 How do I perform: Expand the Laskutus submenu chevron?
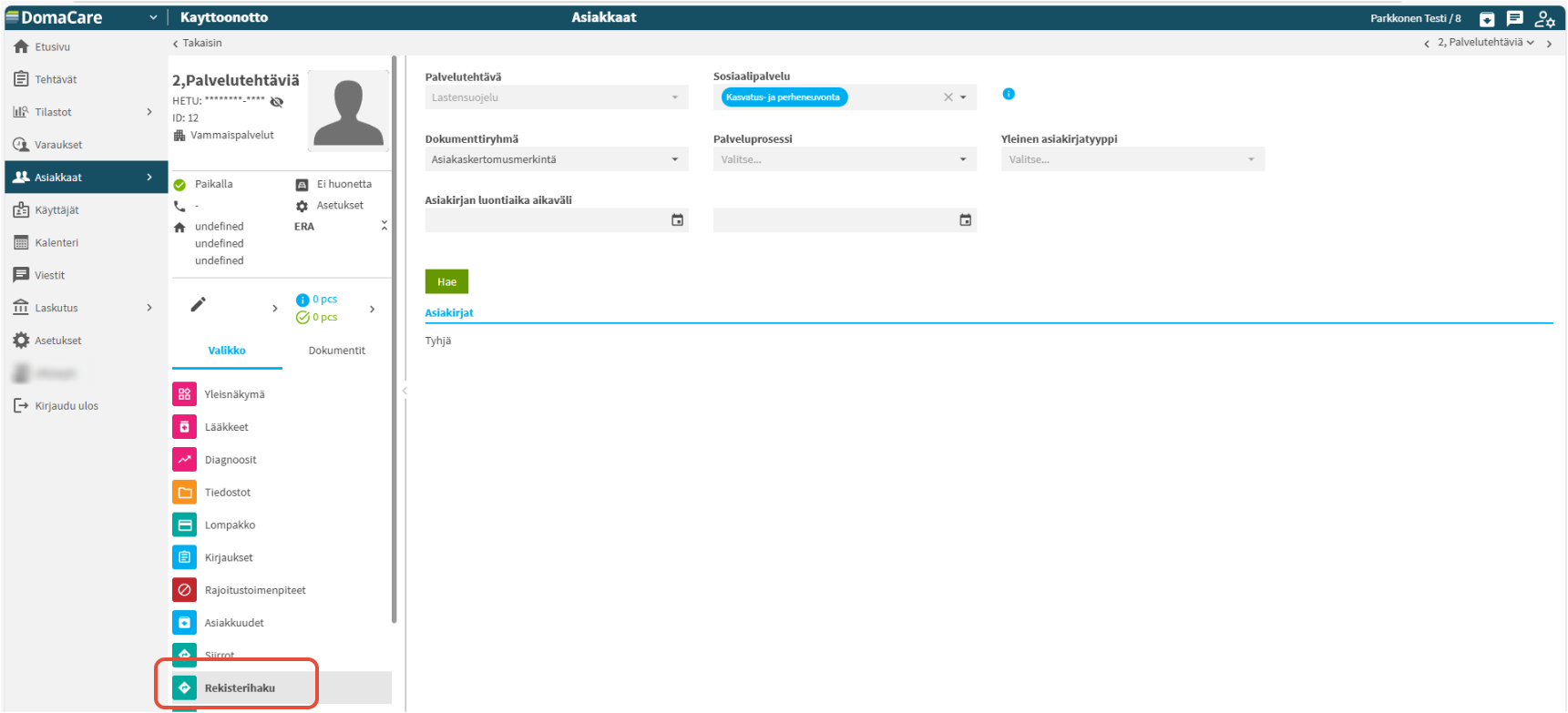tap(149, 308)
